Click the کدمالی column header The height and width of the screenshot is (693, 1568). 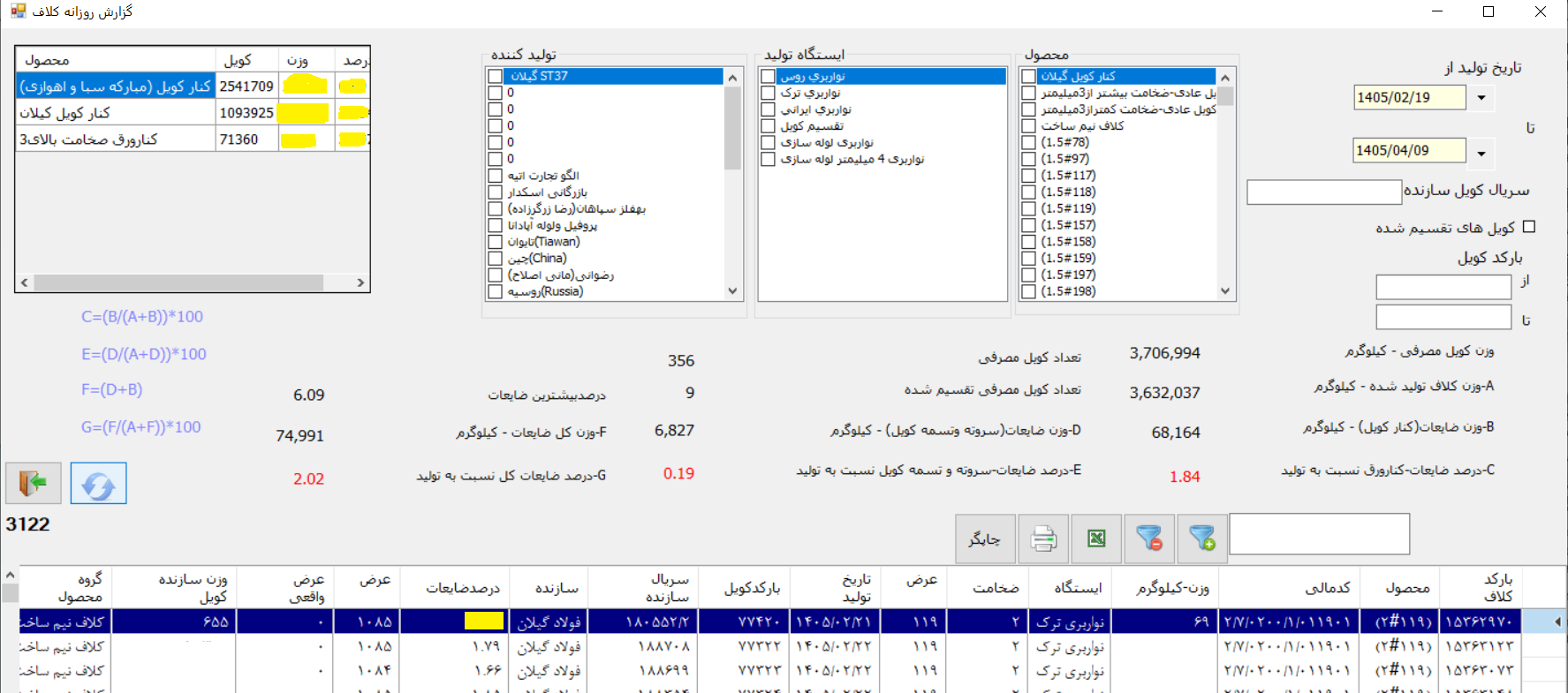click(1289, 587)
